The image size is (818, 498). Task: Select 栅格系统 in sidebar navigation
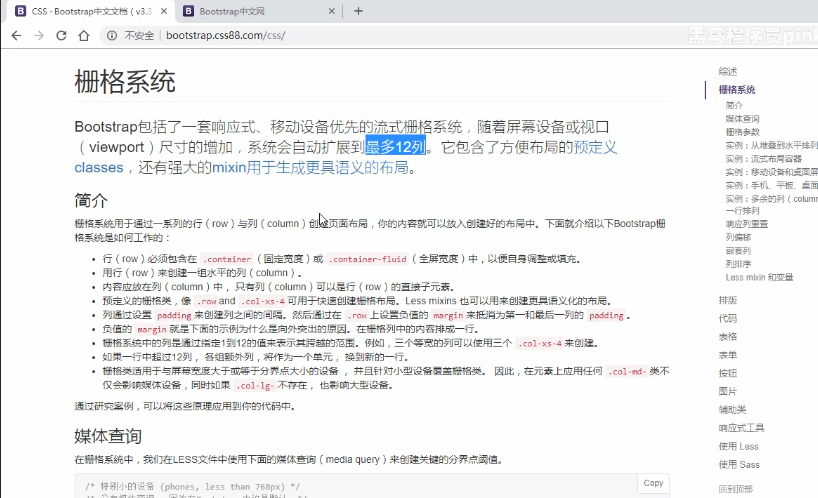737,90
